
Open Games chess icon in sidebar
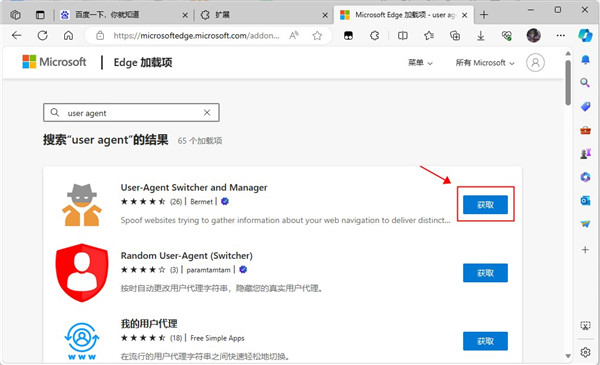click(585, 154)
